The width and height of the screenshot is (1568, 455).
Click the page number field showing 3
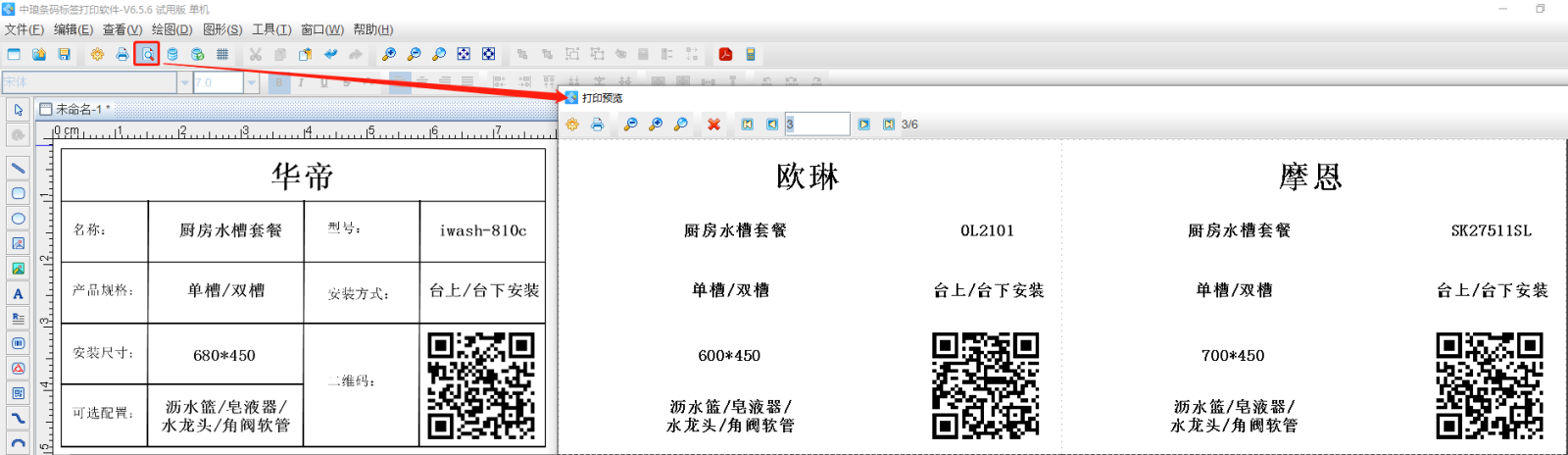pyautogui.click(x=817, y=125)
